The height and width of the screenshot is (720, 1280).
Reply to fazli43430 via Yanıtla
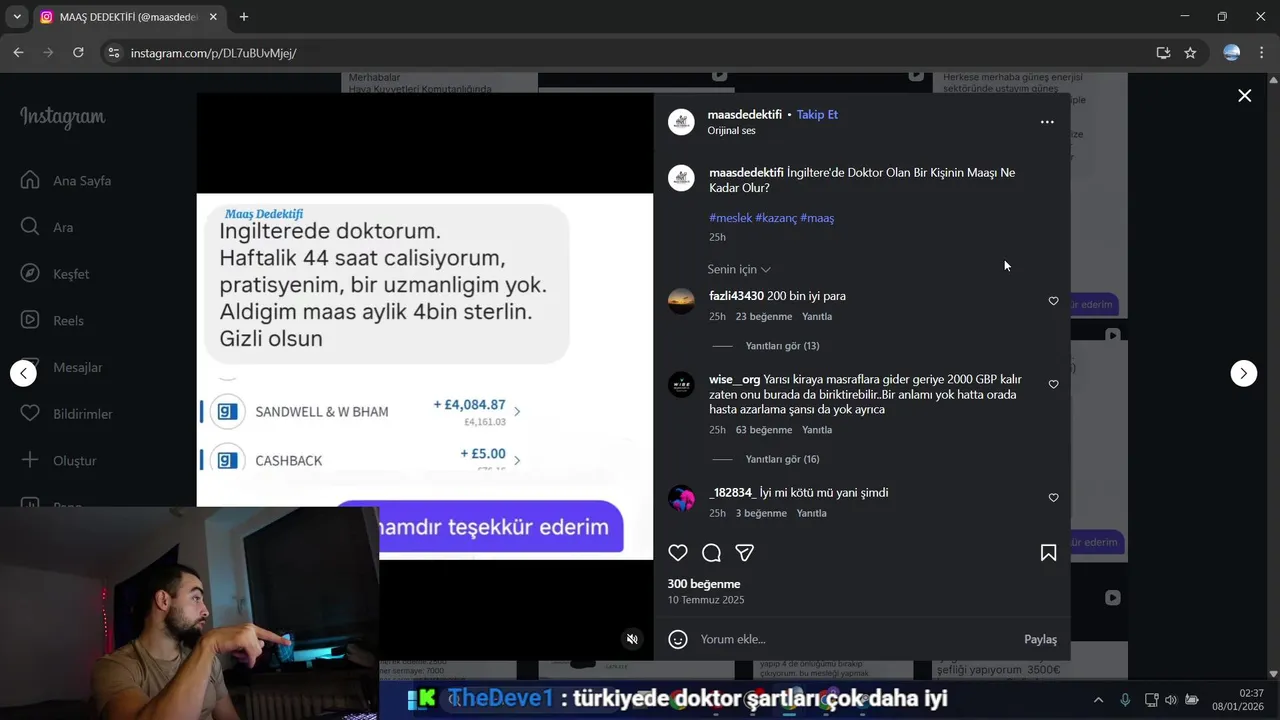817,317
